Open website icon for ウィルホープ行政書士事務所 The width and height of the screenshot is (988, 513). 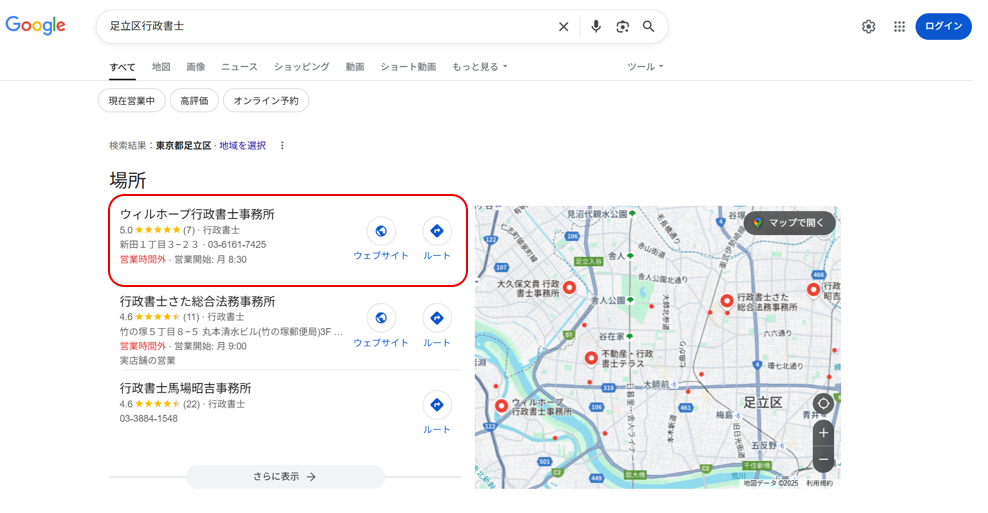point(381,231)
